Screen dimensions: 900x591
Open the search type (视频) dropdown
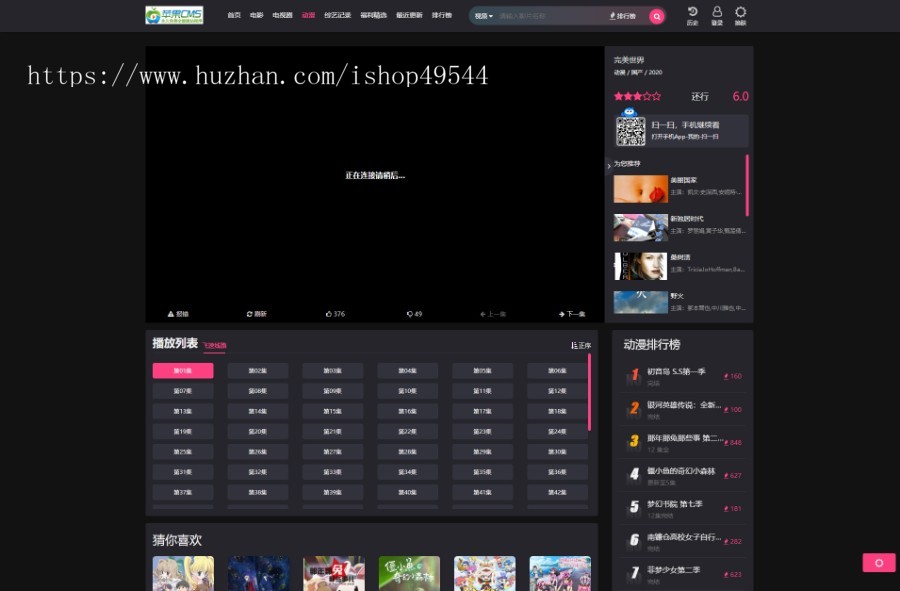click(x=484, y=16)
